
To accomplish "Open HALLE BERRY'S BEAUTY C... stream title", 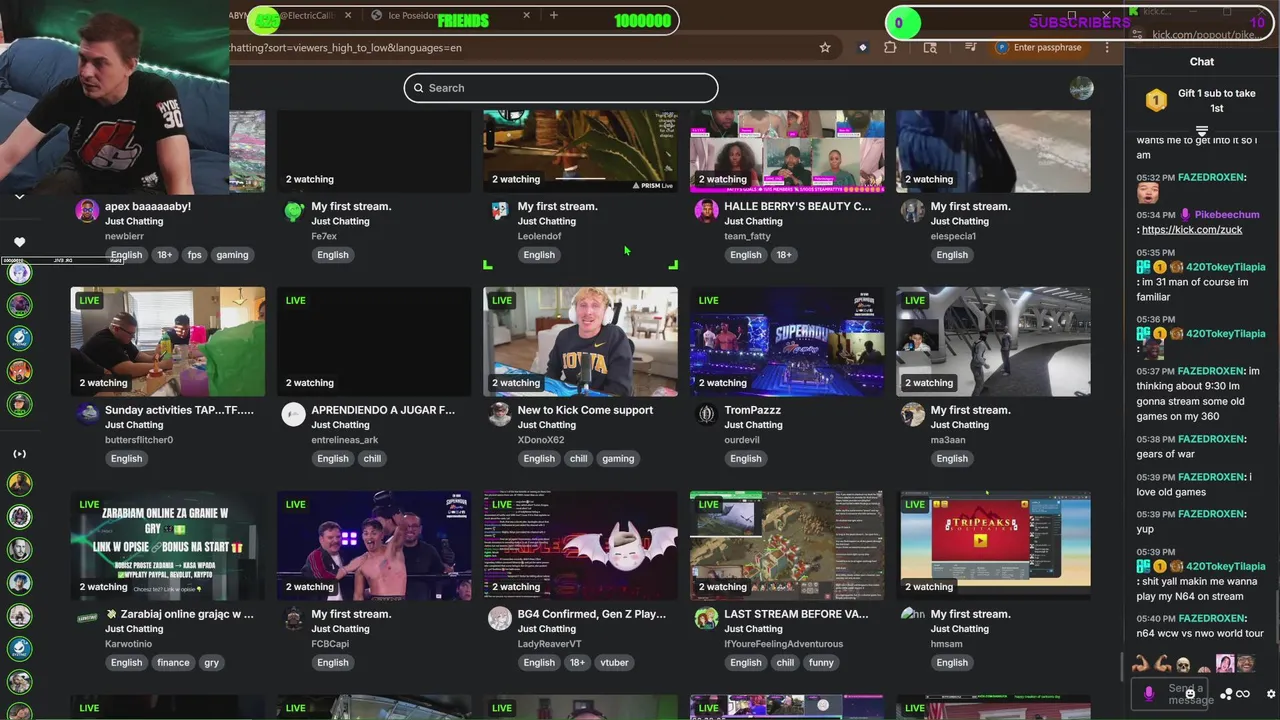I will [x=797, y=206].
